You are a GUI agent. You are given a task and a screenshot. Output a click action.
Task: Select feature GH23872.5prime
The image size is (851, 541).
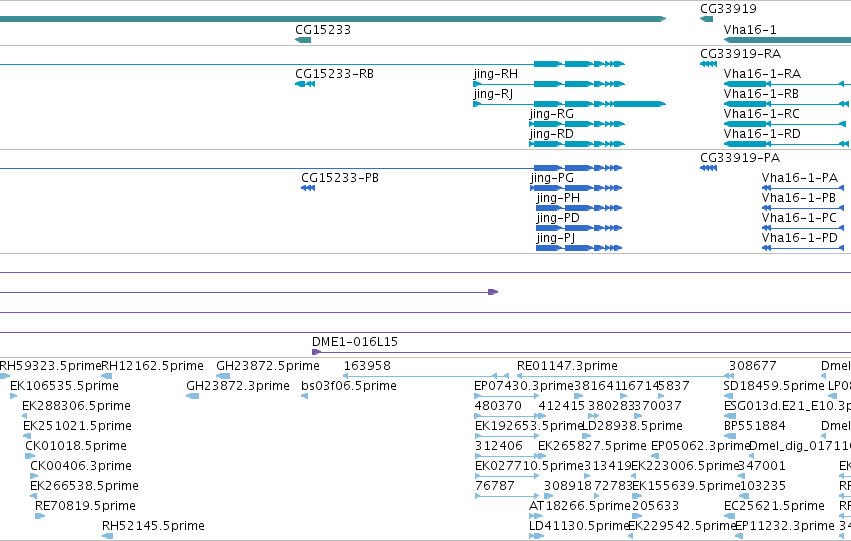(268, 366)
